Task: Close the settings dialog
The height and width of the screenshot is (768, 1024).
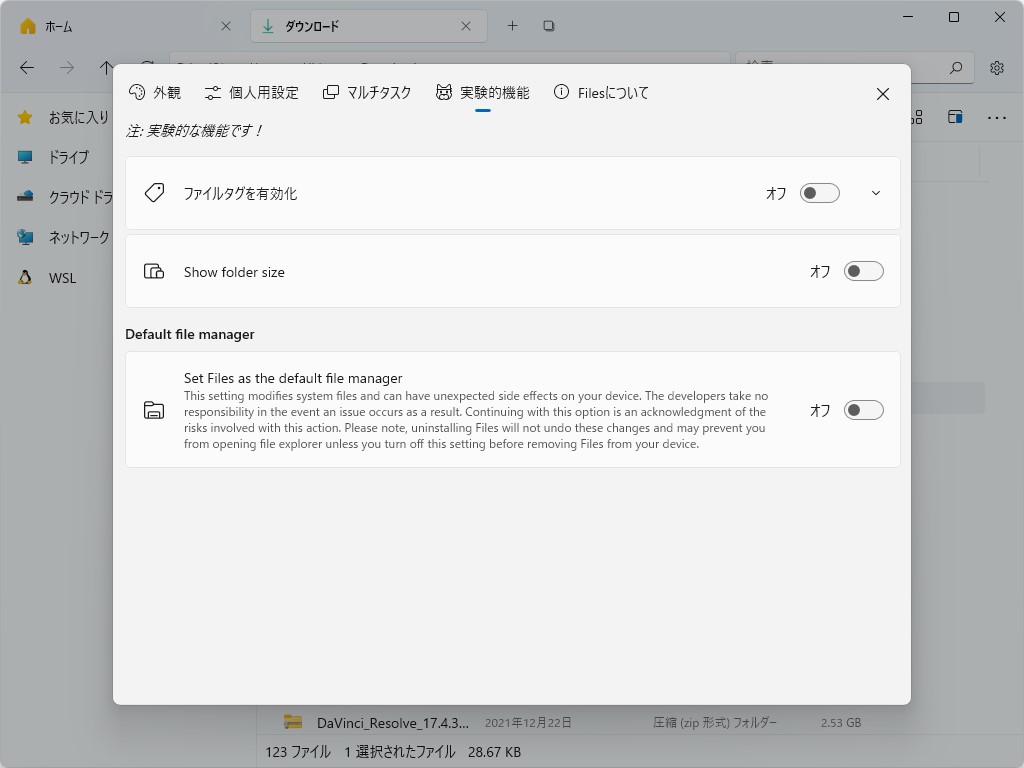Action: (x=883, y=93)
